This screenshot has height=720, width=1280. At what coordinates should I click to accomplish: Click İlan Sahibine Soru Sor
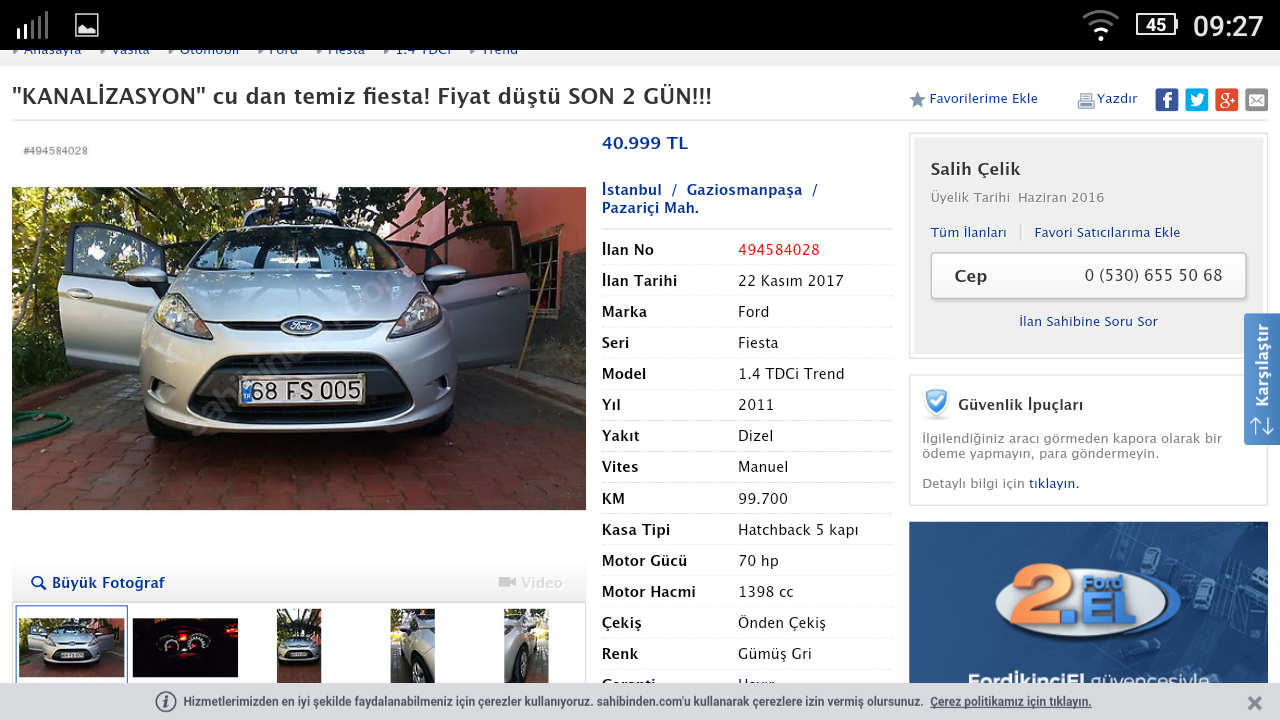1088,322
